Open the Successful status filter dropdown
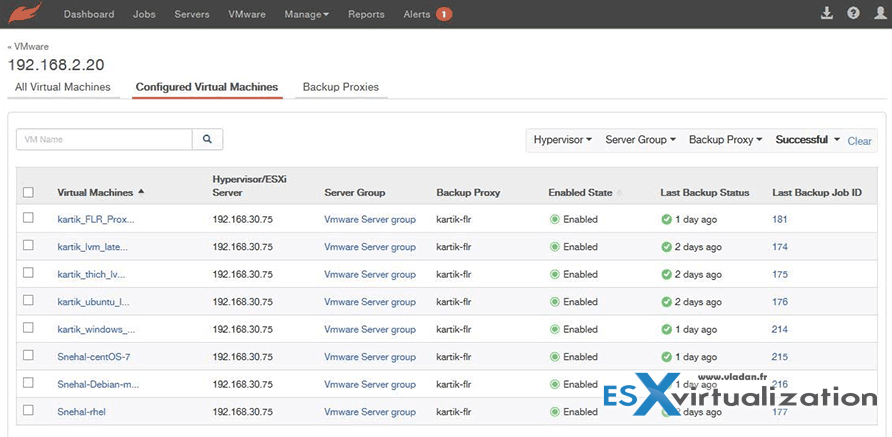892x437 pixels. (808, 140)
